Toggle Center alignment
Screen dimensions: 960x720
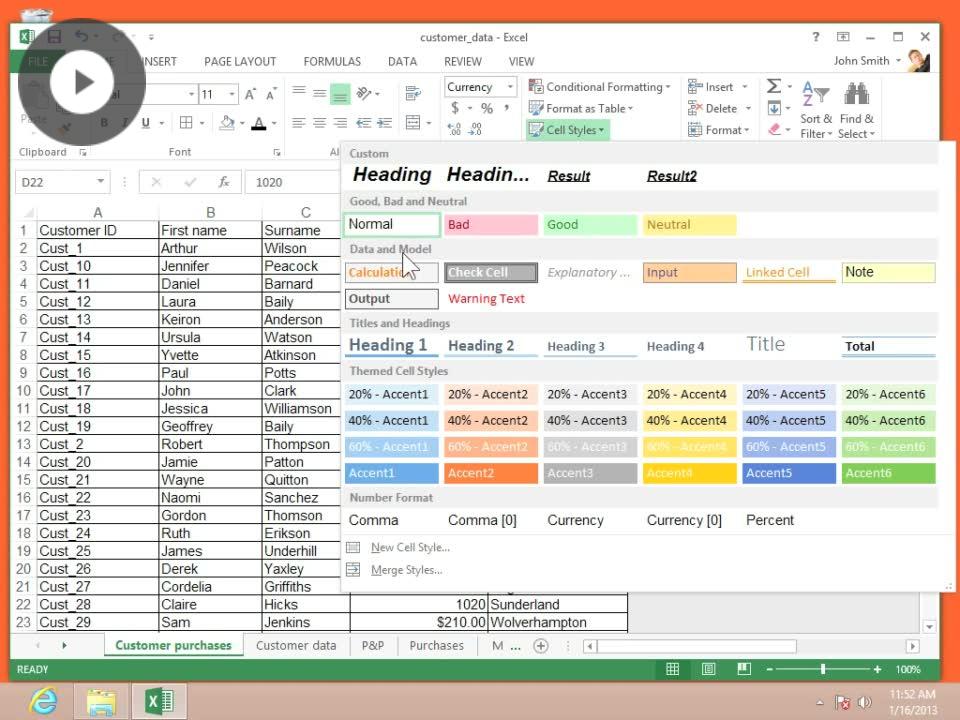tap(320, 121)
